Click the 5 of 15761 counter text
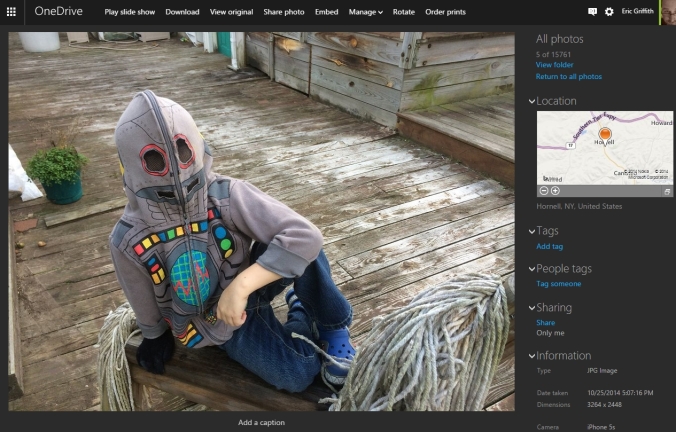 (553, 54)
